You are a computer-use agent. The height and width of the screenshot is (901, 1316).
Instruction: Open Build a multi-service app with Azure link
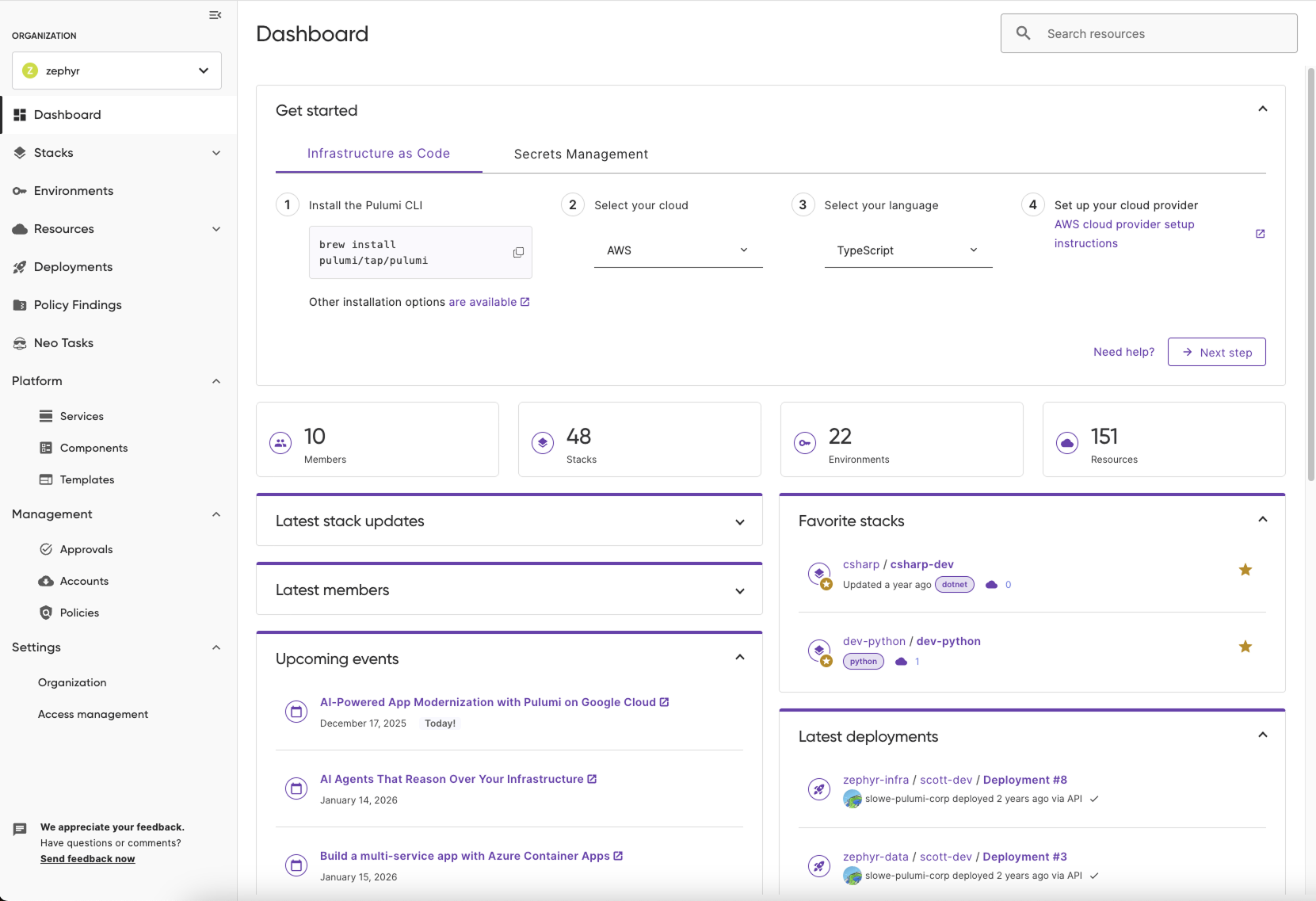pyautogui.click(x=471, y=856)
